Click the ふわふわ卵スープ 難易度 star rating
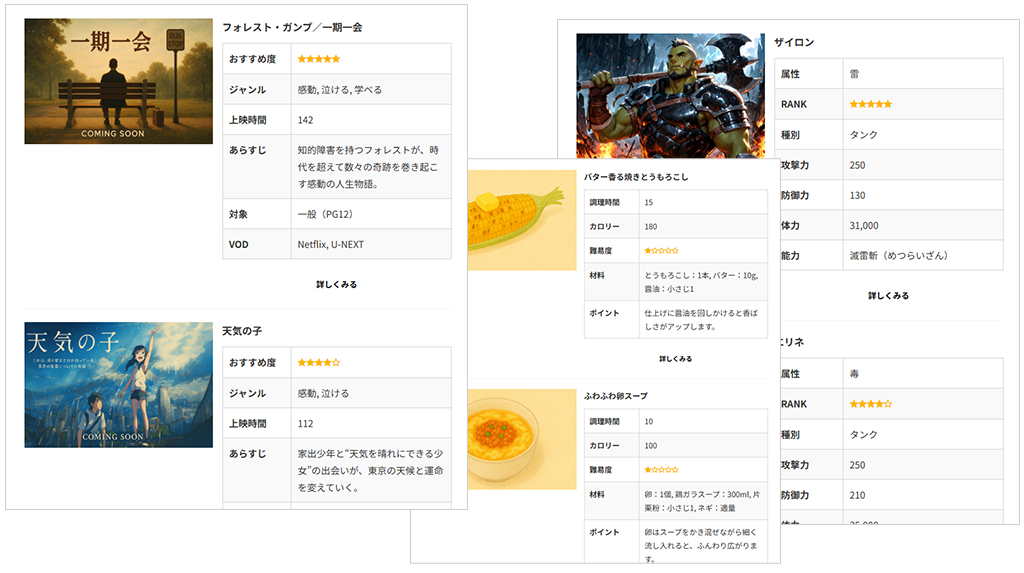1024x573 pixels. click(x=661, y=469)
